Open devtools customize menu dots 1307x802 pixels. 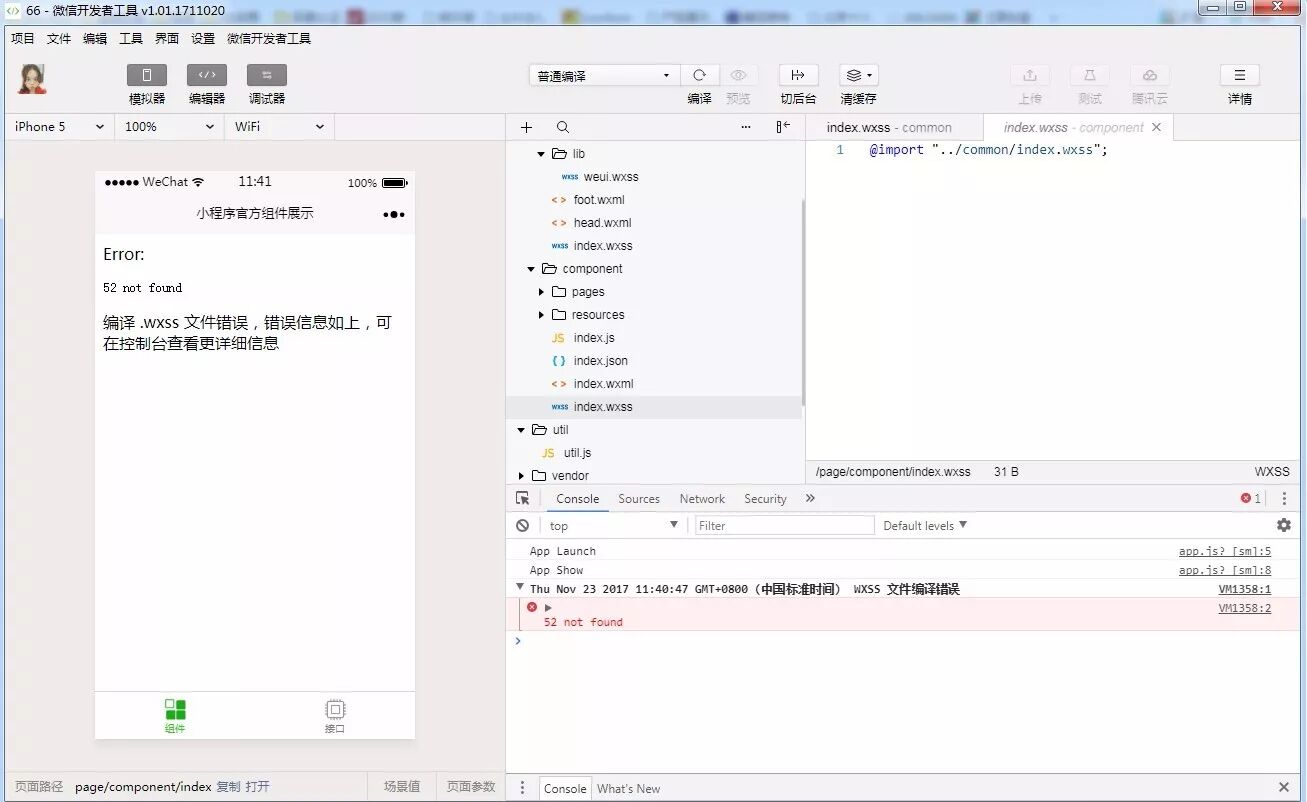1284,498
